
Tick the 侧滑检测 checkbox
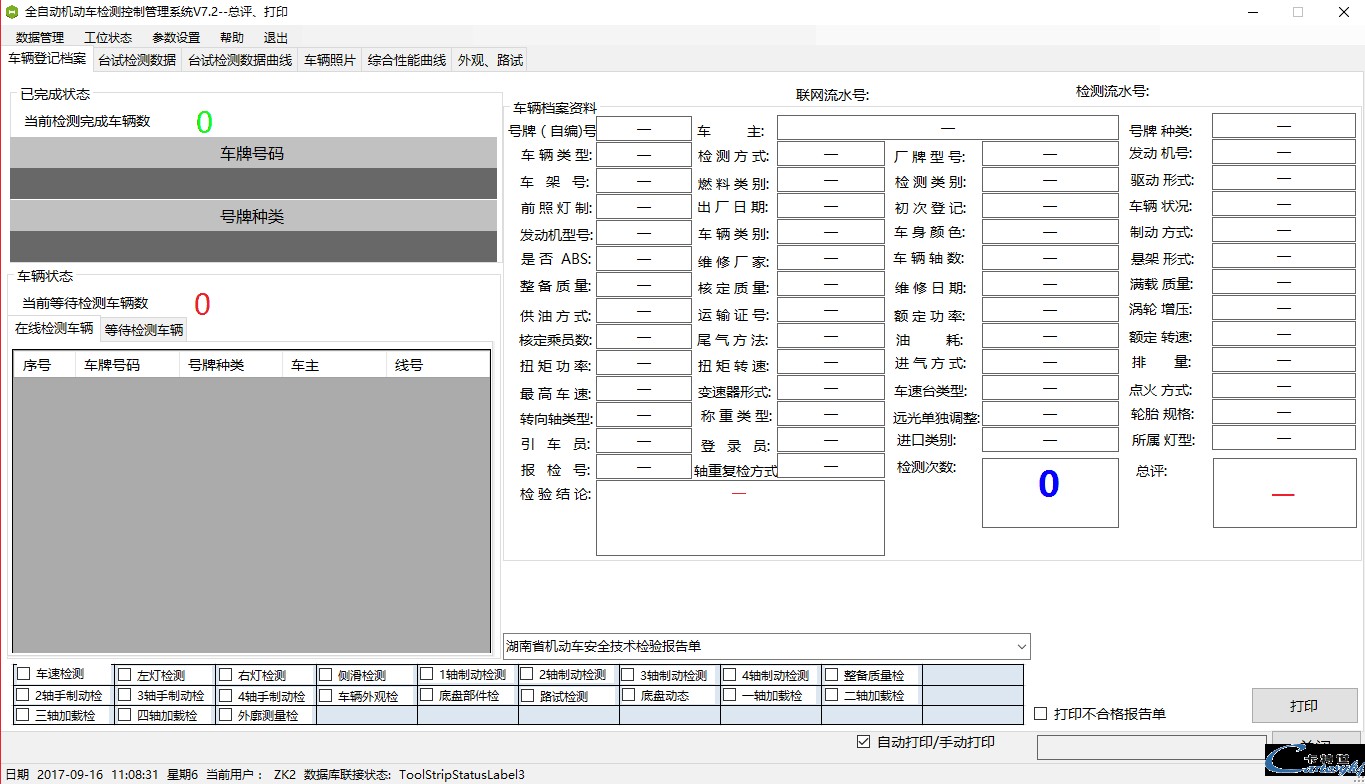click(326, 675)
